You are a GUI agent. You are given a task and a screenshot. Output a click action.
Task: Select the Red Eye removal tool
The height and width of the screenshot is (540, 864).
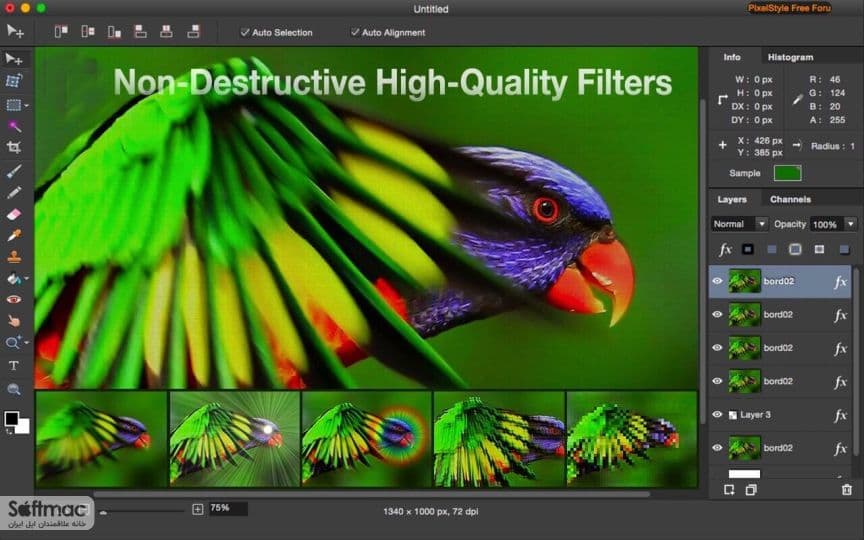(x=14, y=299)
